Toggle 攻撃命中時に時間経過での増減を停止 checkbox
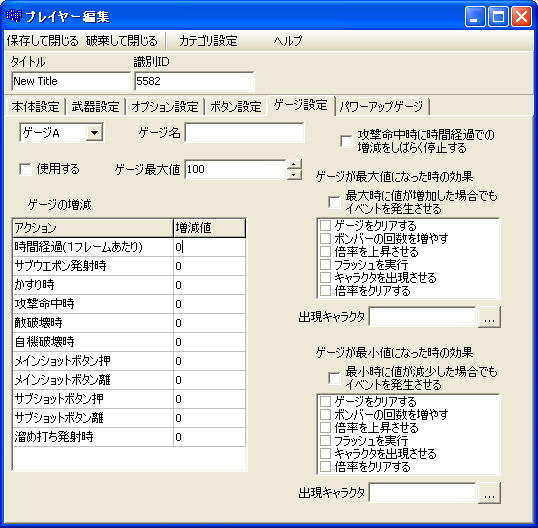Screen dimensions: 538x528 [x=346, y=141]
